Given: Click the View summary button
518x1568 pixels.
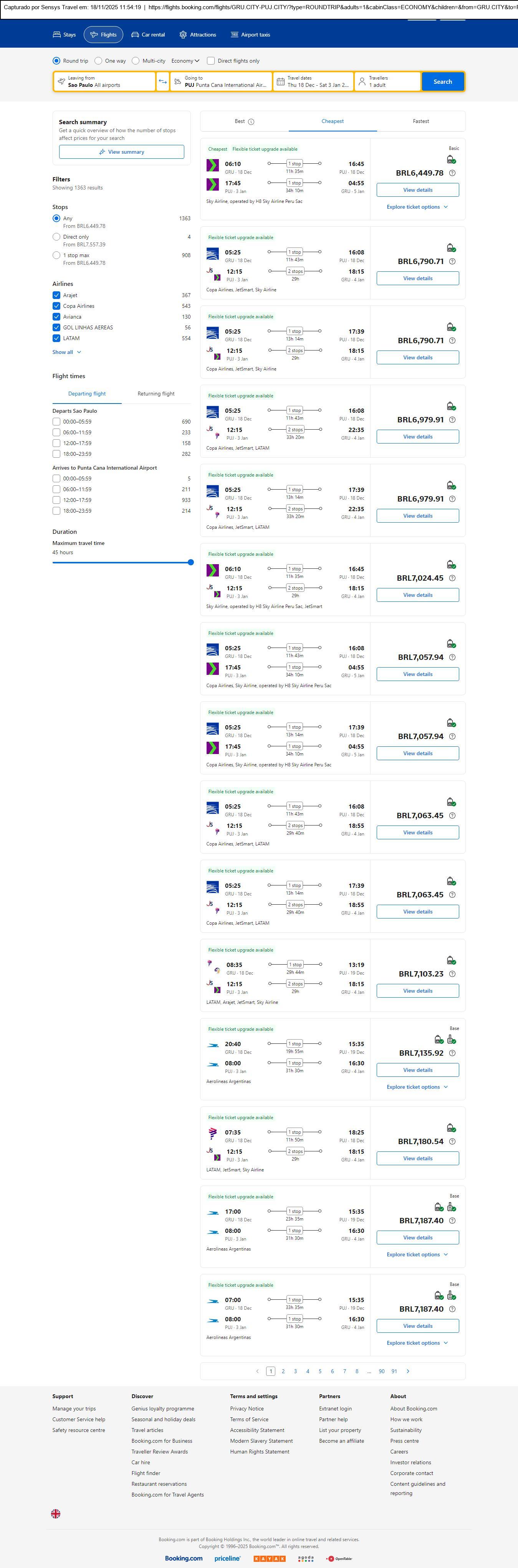Looking at the screenshot, I should click(x=122, y=151).
